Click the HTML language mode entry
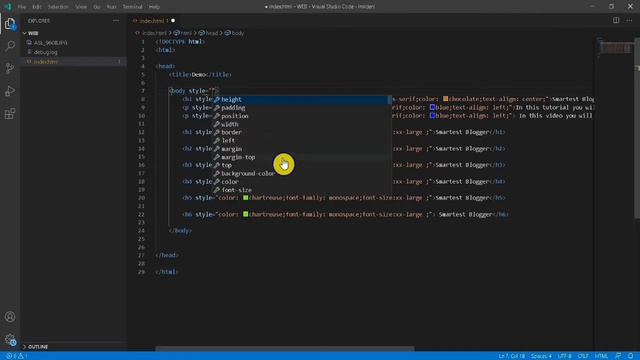This screenshot has width=640, height=360. pyautogui.click(x=601, y=356)
